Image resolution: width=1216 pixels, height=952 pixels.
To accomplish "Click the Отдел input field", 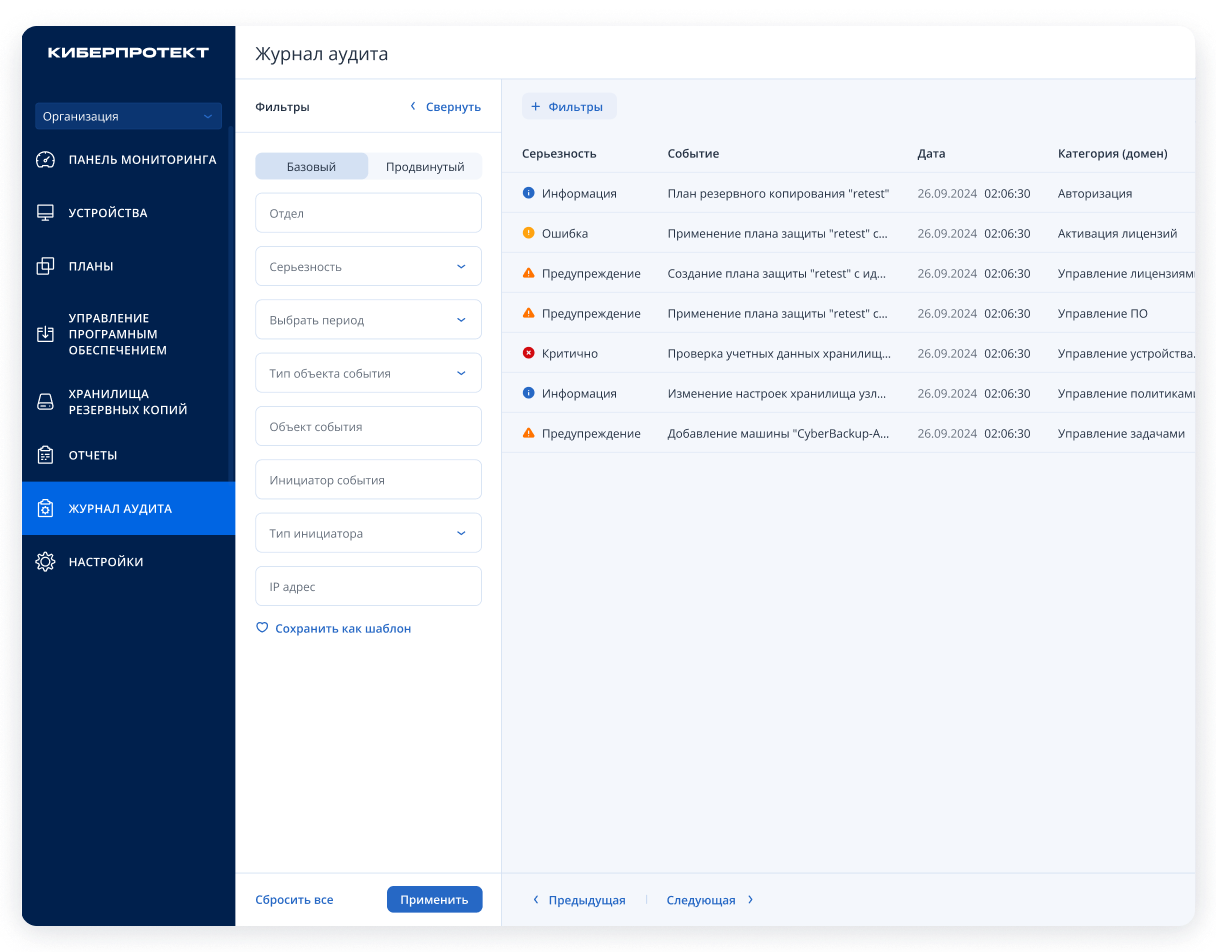I will (x=368, y=213).
